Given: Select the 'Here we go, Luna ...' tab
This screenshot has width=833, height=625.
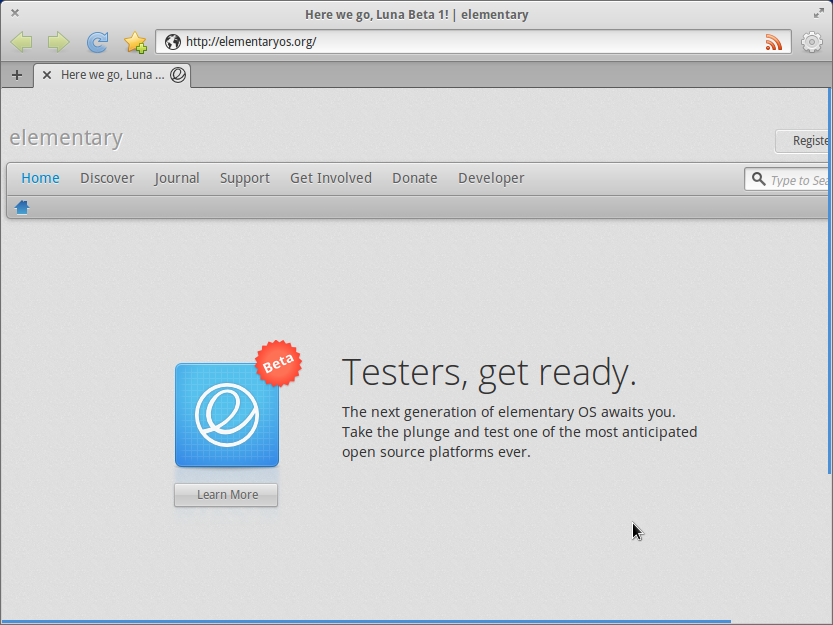Looking at the screenshot, I should 112,75.
